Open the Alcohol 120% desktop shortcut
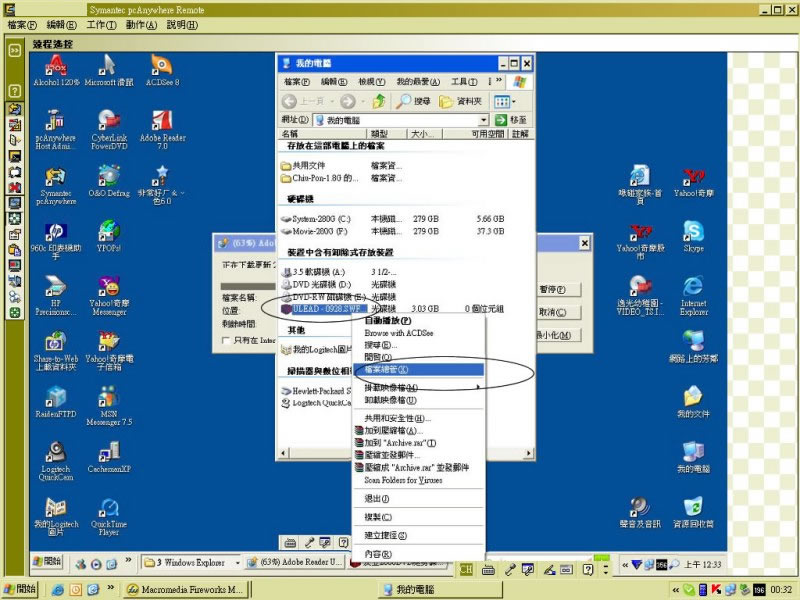Viewport: 800px width, 600px height. (x=56, y=70)
